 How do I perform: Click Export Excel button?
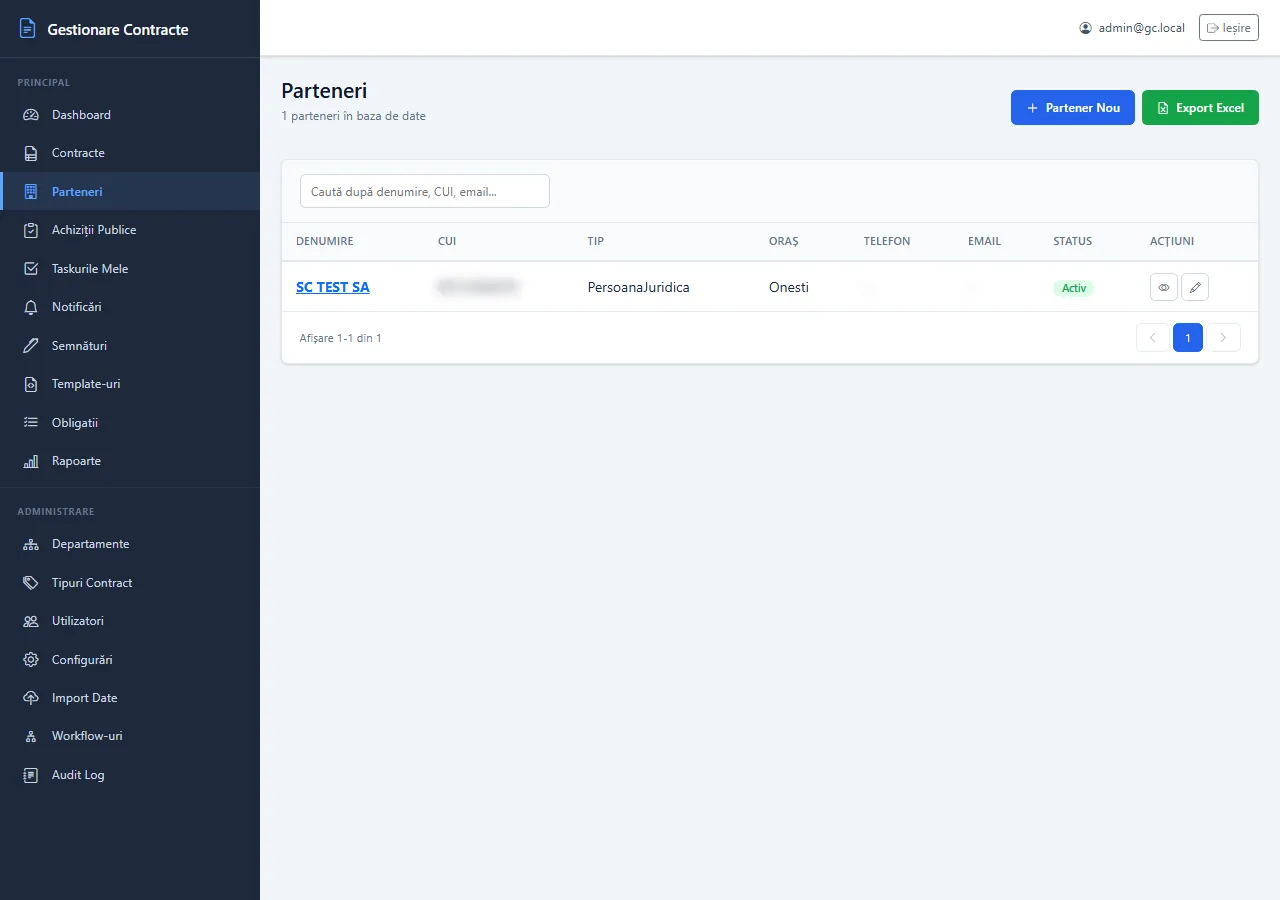pyautogui.click(x=1200, y=108)
